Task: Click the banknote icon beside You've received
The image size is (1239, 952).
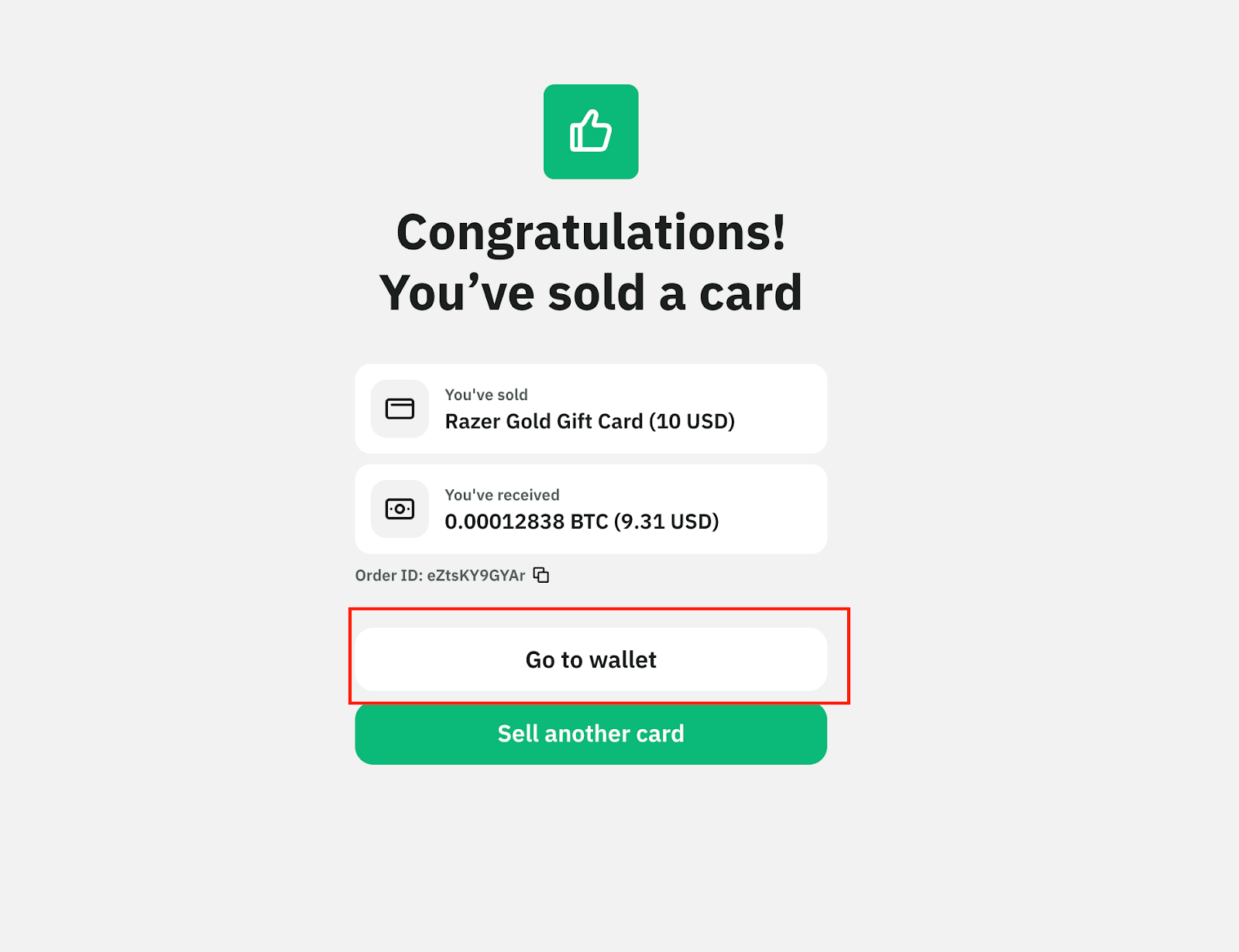Action: [x=400, y=509]
